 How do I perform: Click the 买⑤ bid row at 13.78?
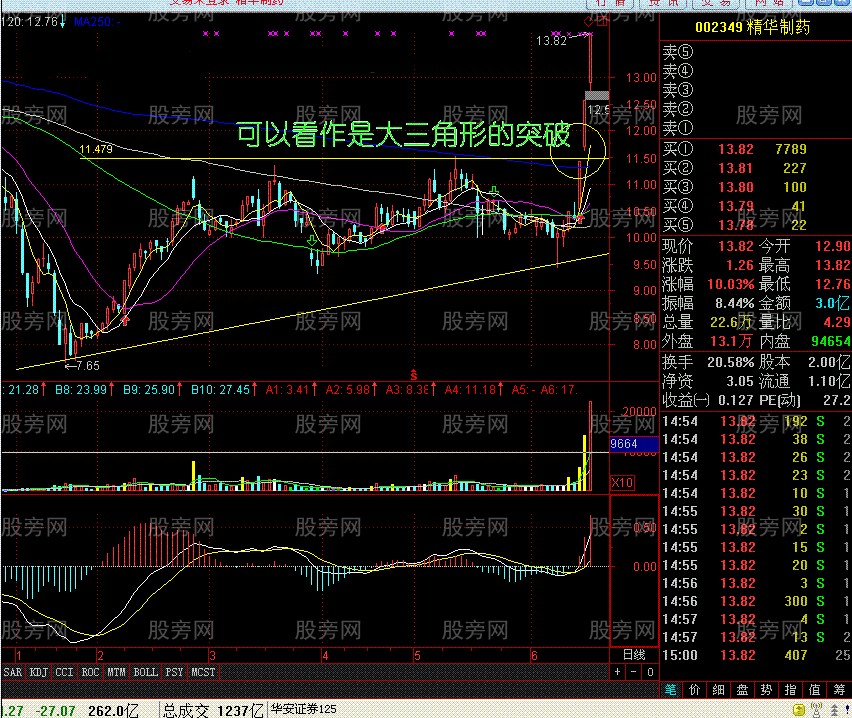[x=756, y=225]
